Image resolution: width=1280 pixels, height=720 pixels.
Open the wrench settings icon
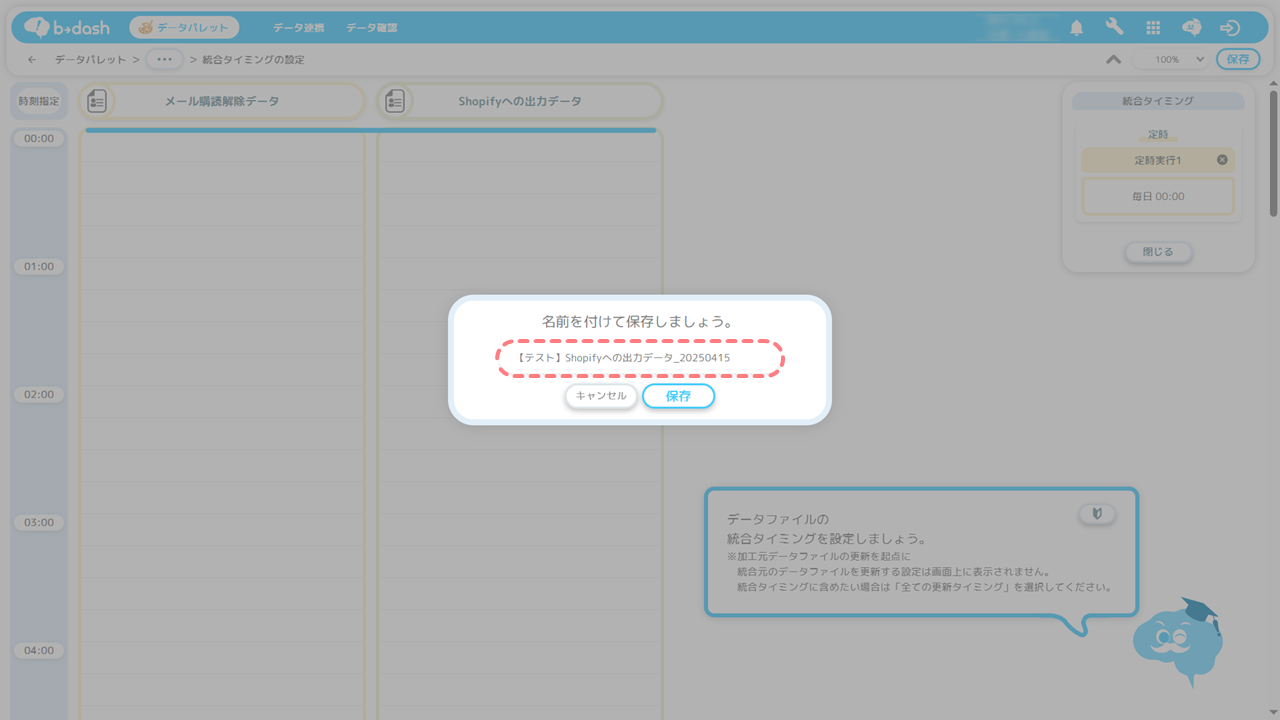point(1114,27)
